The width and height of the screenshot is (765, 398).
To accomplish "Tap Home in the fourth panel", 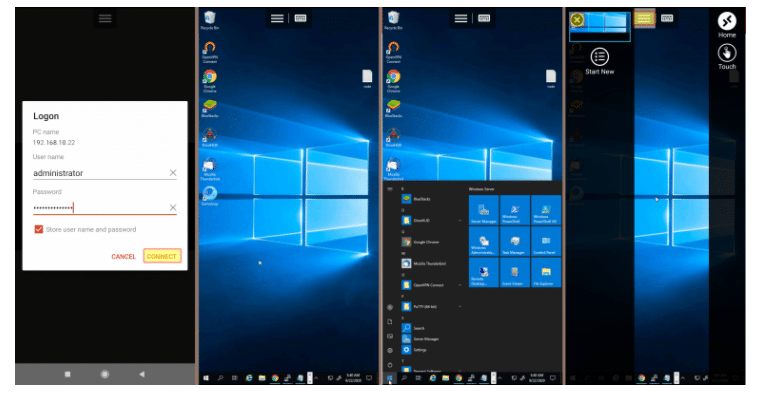I will coord(726,25).
